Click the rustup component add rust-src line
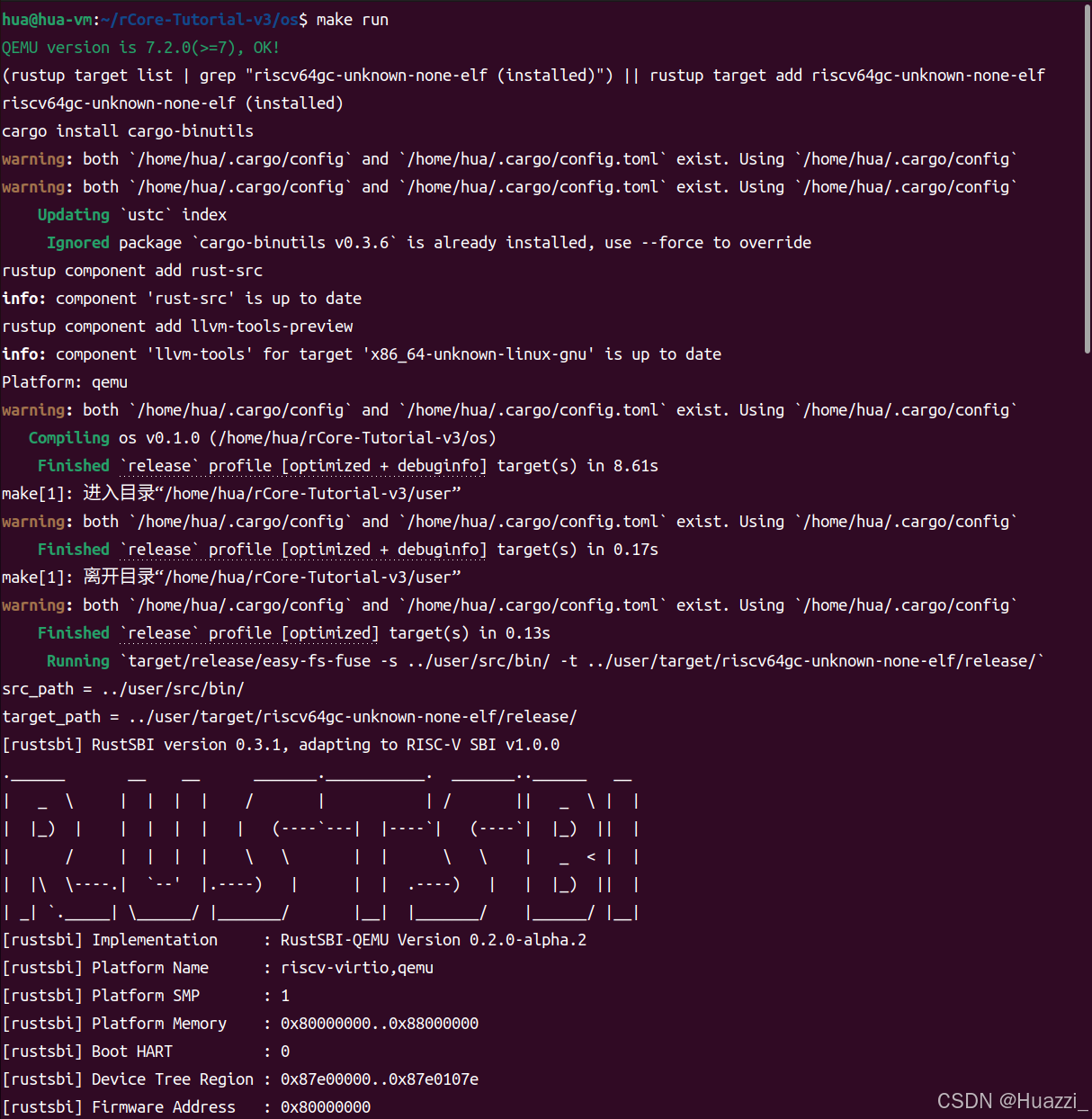Image resolution: width=1092 pixels, height=1119 pixels. [130, 270]
